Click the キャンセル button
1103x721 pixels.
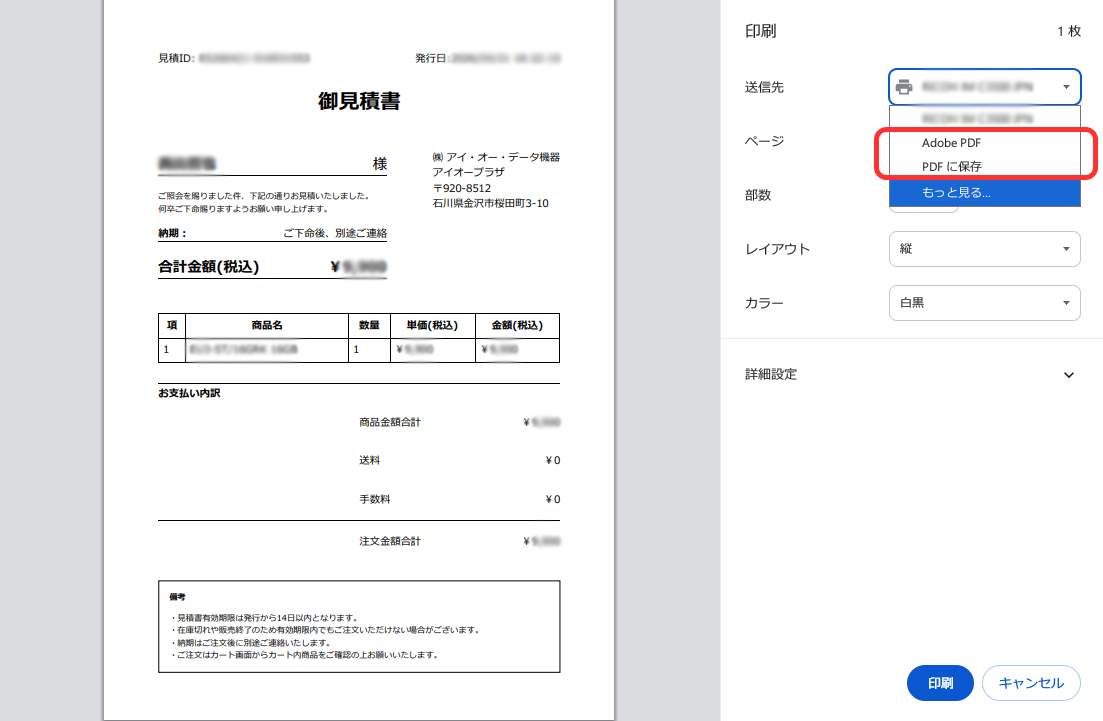pos(1031,683)
